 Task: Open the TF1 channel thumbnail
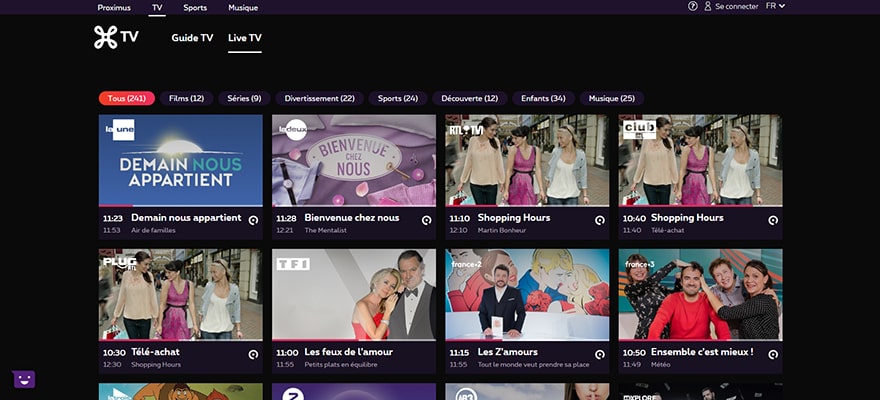(354, 294)
